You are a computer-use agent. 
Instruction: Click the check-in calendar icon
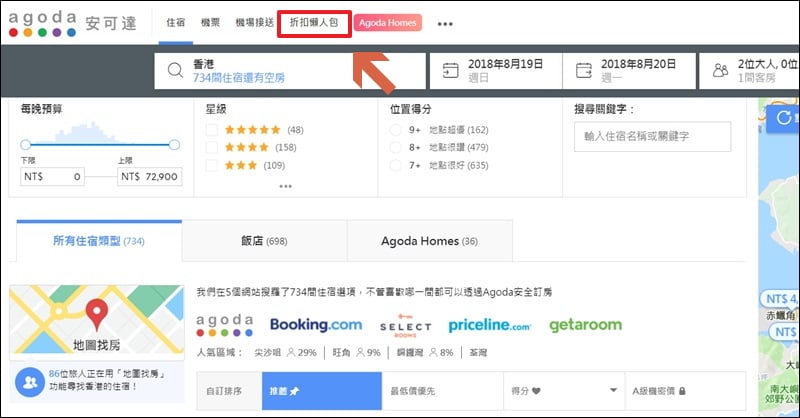(x=450, y=70)
